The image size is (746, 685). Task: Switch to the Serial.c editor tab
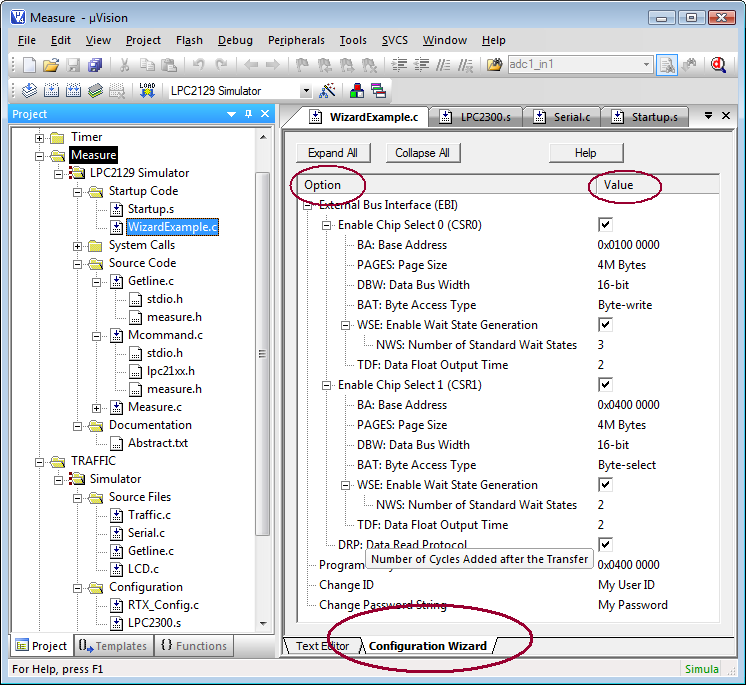click(563, 117)
